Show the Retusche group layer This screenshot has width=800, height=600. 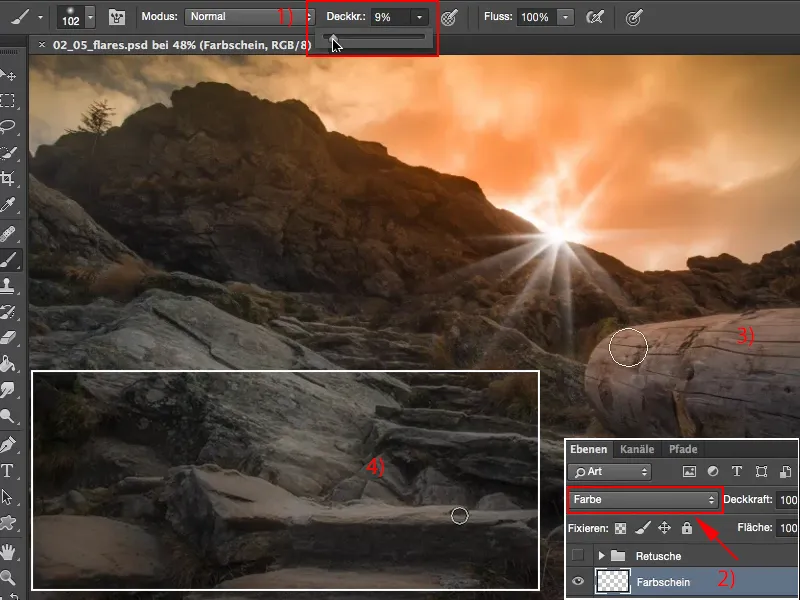pos(579,556)
